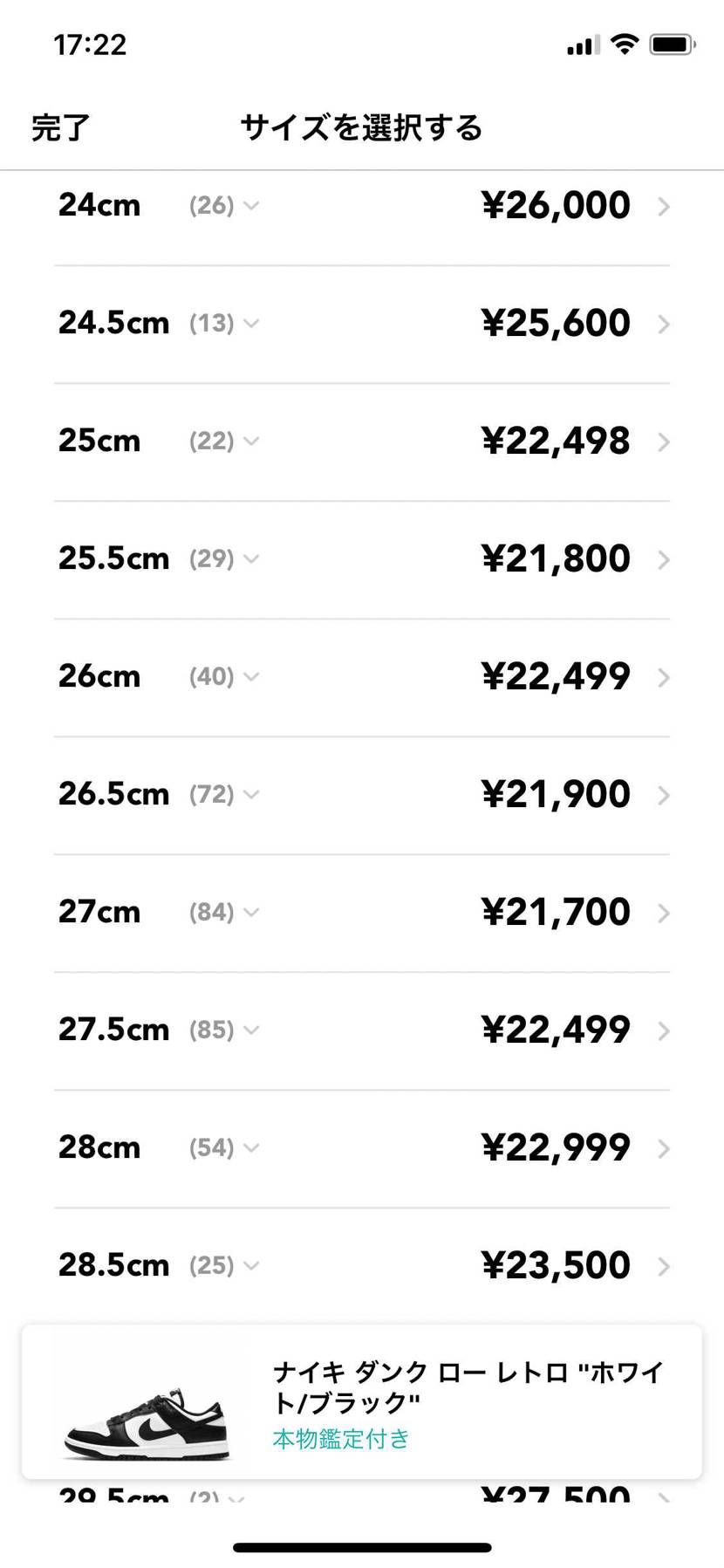This screenshot has height=1568, width=724.
Task: Expand the (85) dropdown for 27.5cm
Action: [224, 1030]
